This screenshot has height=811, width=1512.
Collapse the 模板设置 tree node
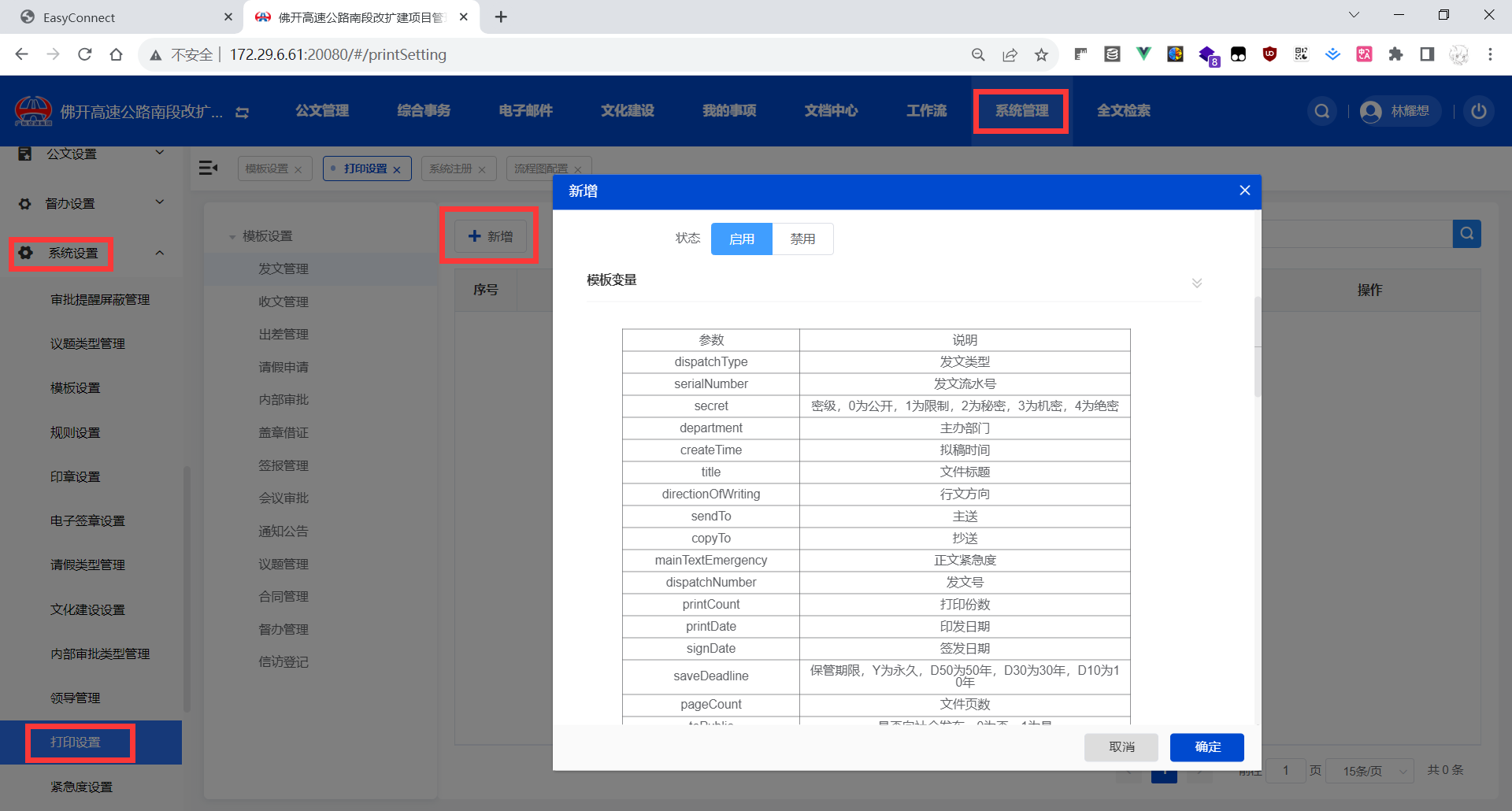(x=232, y=236)
